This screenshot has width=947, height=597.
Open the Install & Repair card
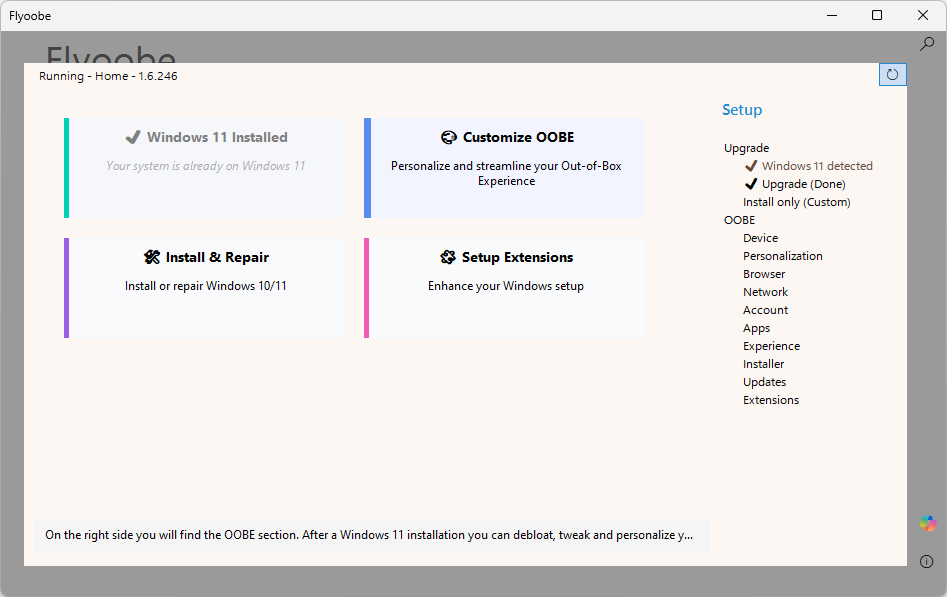(x=204, y=288)
